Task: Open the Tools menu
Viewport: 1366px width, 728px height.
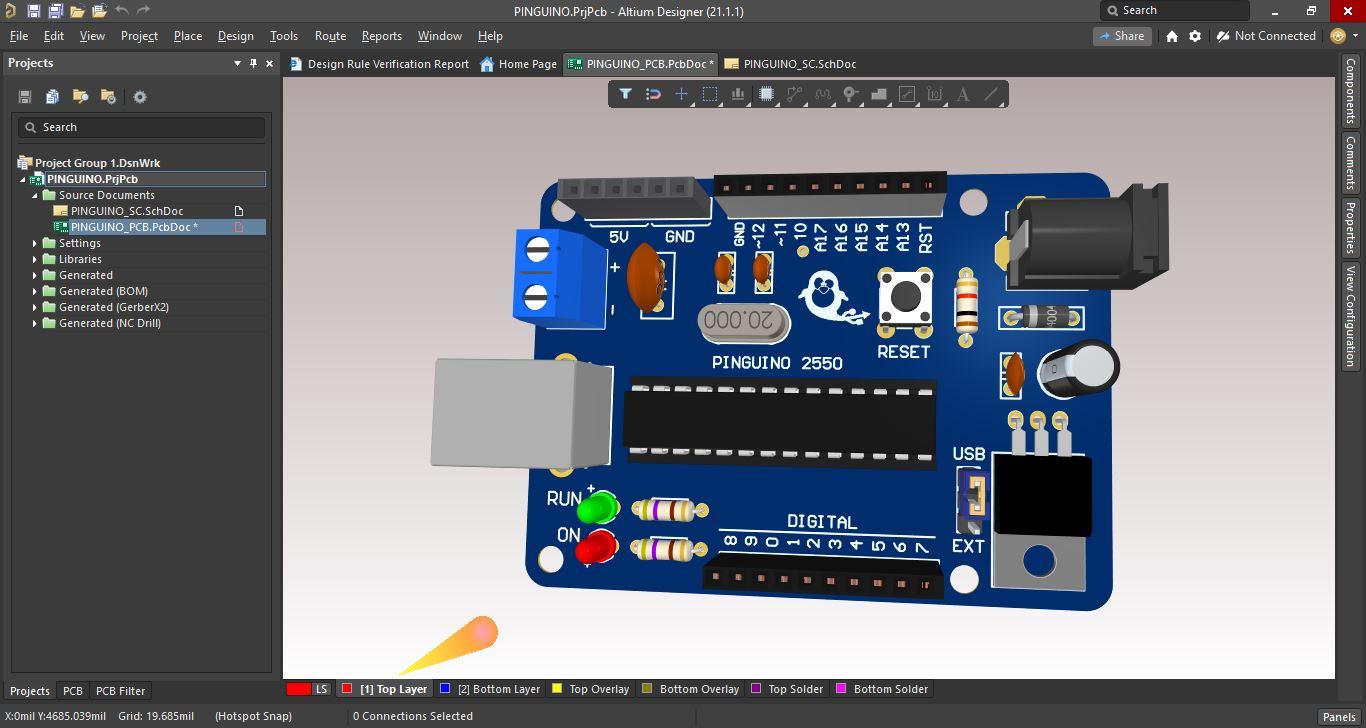Action: pos(284,36)
